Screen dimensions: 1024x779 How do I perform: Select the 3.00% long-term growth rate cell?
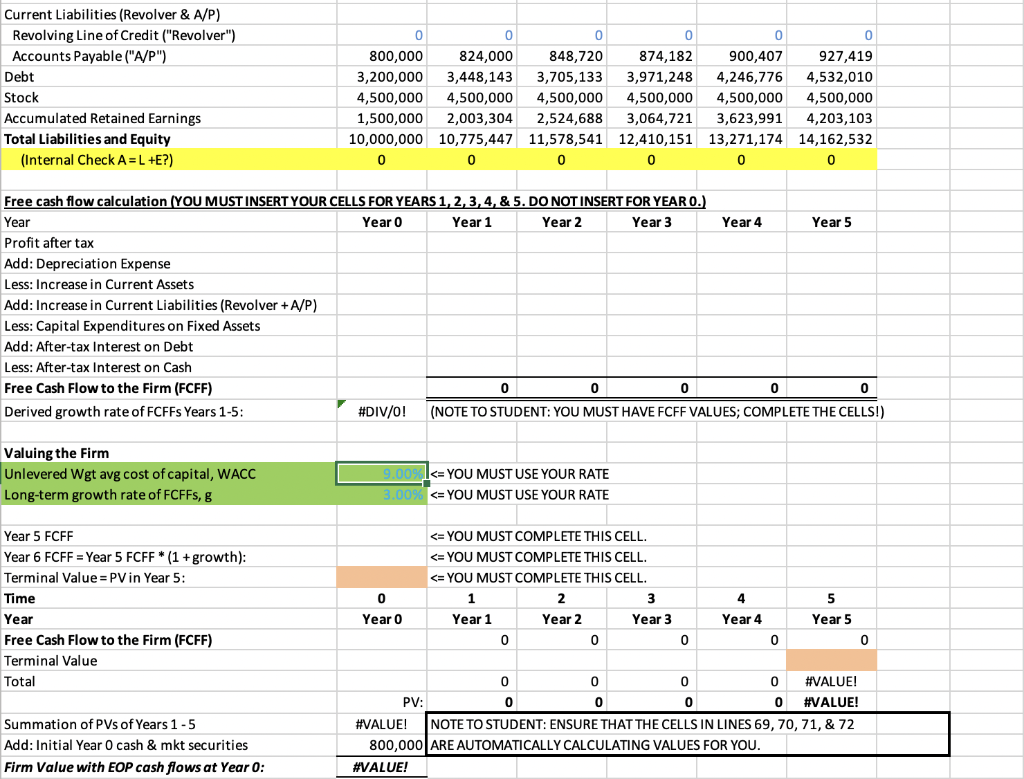point(381,494)
